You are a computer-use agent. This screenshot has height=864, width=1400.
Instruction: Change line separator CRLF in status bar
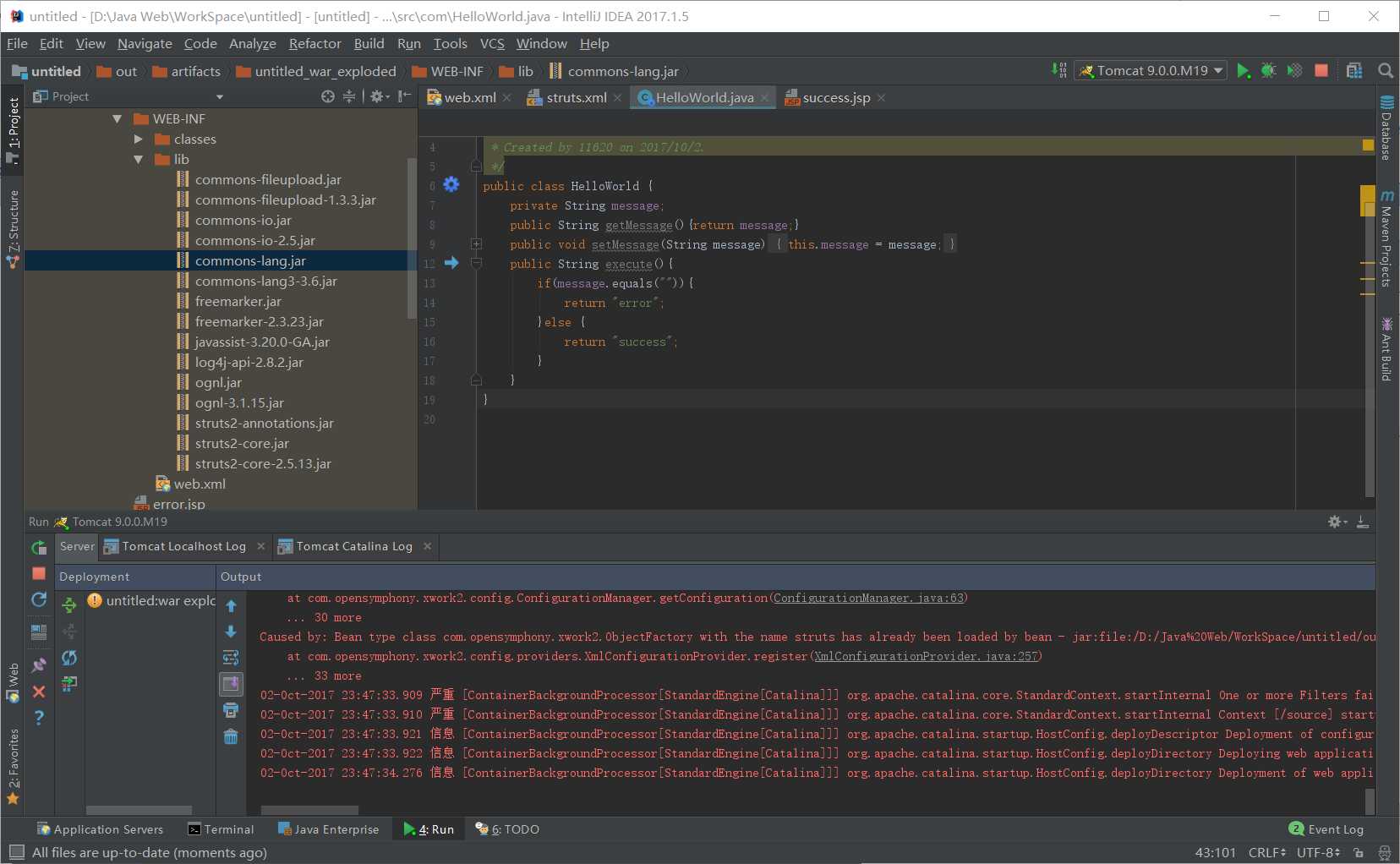[x=1266, y=852]
